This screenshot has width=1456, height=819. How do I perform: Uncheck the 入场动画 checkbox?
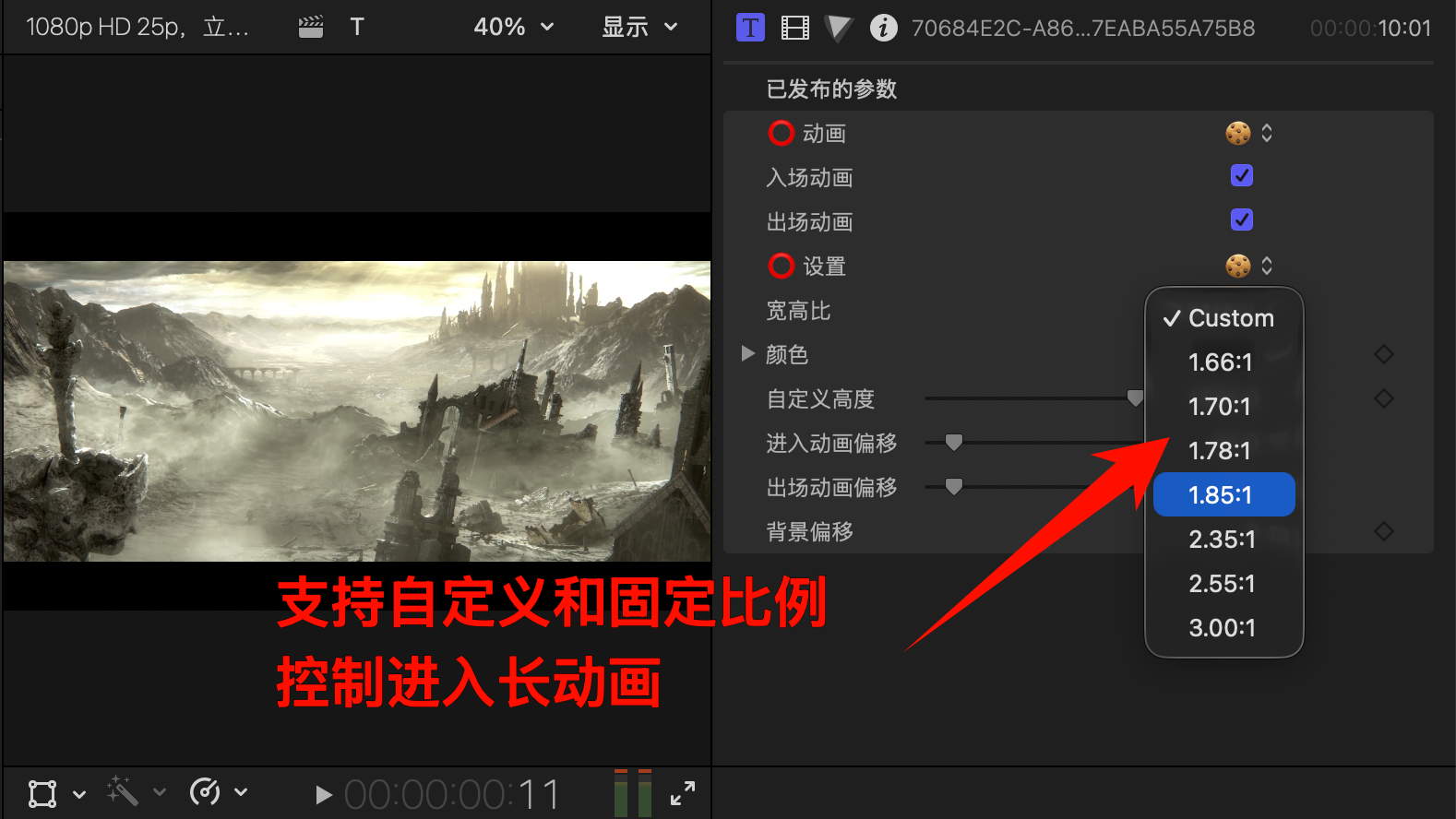coord(1242,175)
